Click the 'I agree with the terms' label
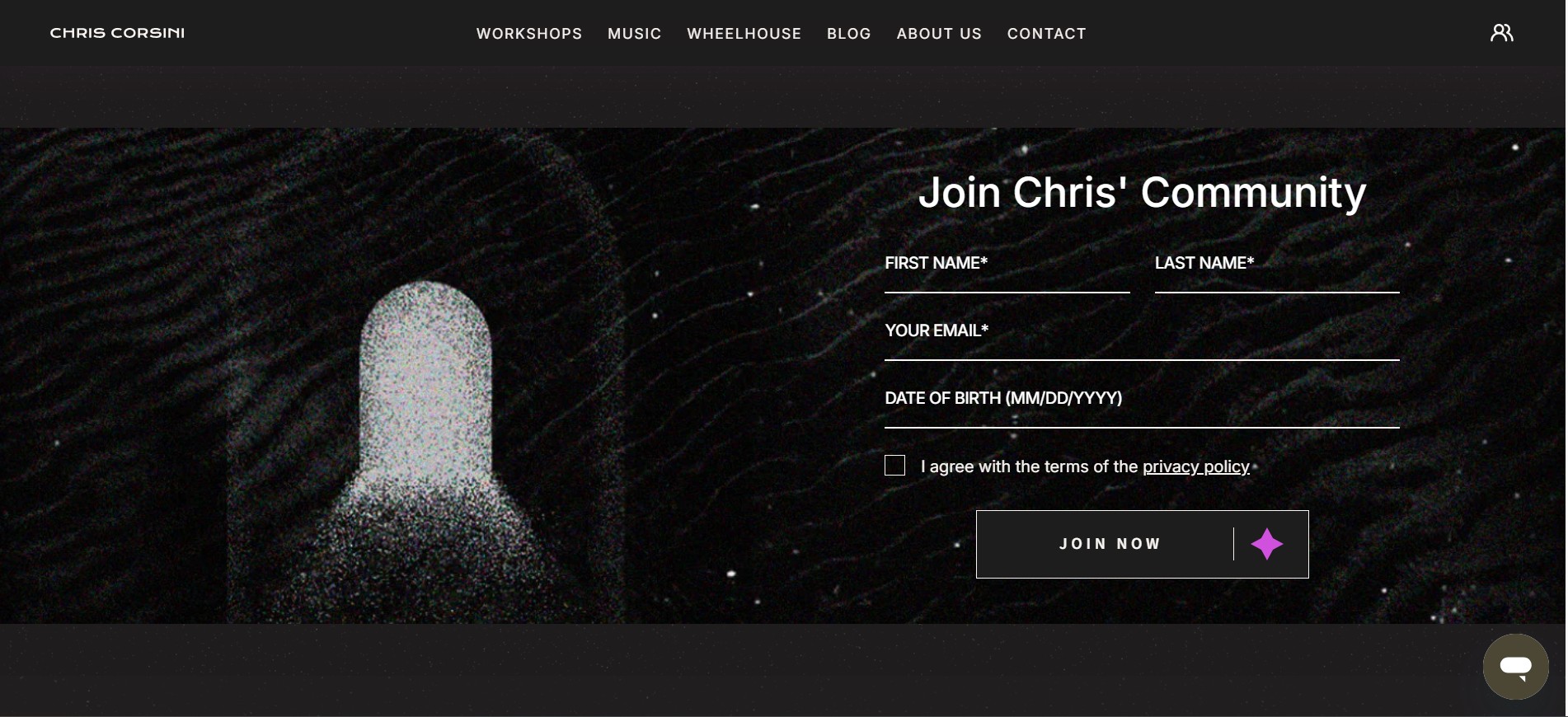This screenshot has height=717, width=1568. click(x=1085, y=466)
